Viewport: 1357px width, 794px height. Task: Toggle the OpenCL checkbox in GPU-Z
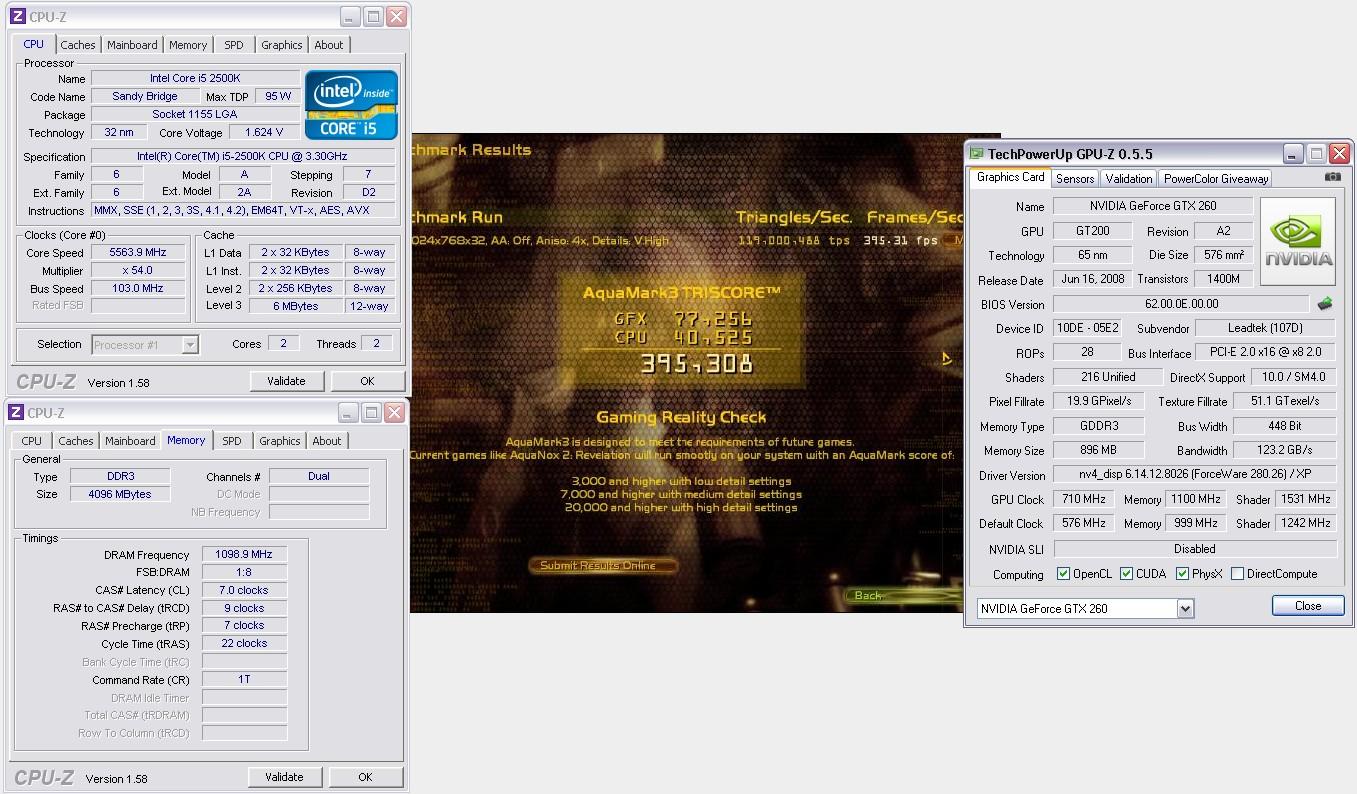tap(1064, 574)
